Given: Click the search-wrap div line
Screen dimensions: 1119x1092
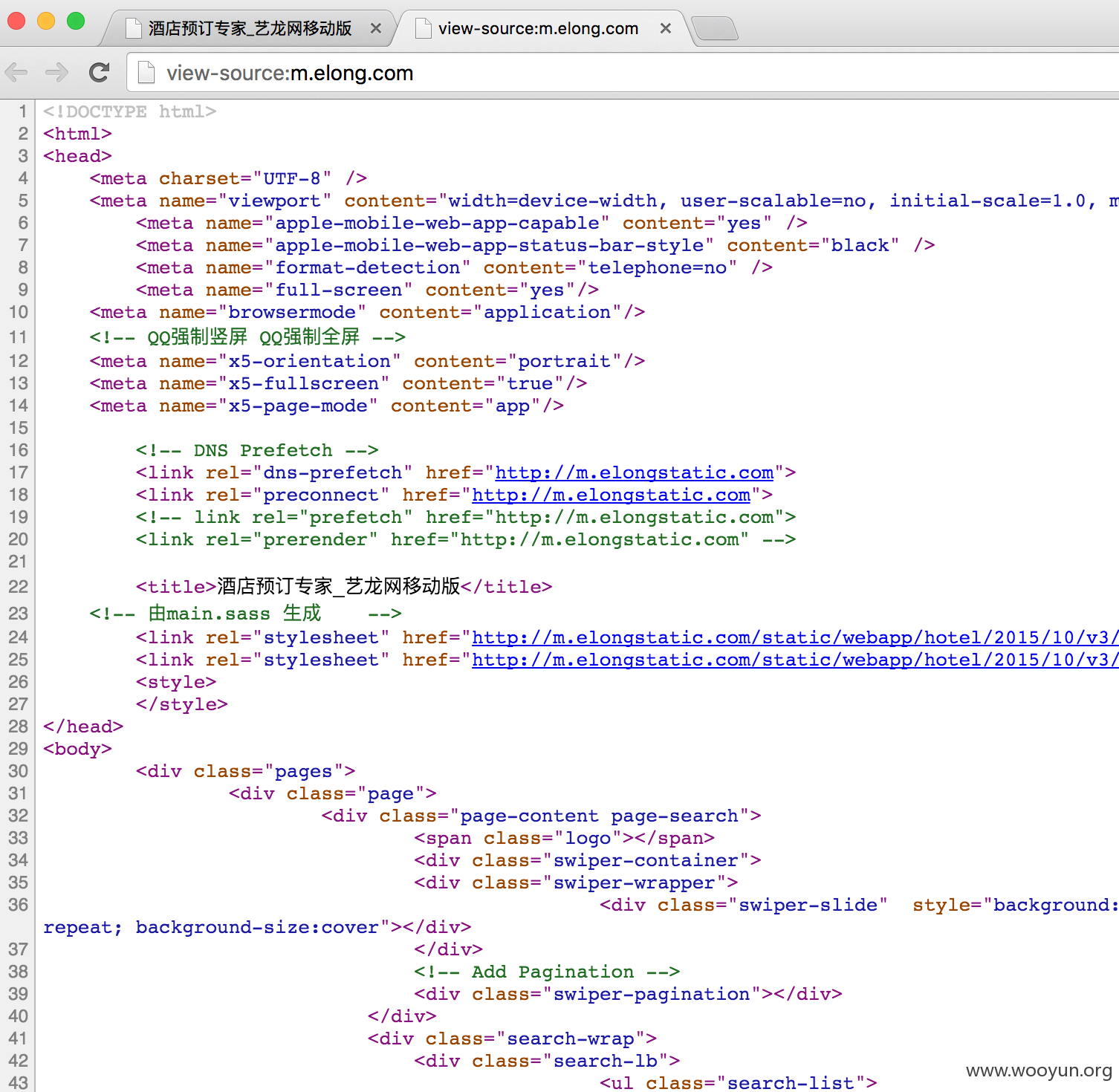Looking at the screenshot, I should coord(513,1039).
